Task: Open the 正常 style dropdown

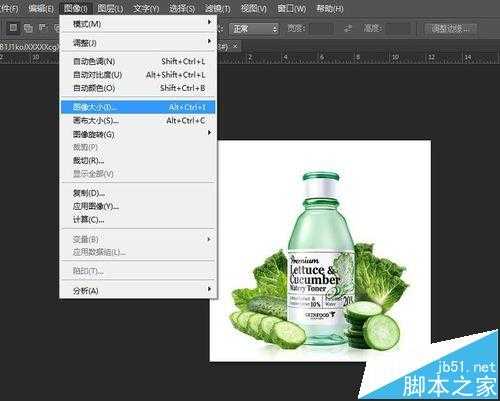Action: tap(254, 29)
